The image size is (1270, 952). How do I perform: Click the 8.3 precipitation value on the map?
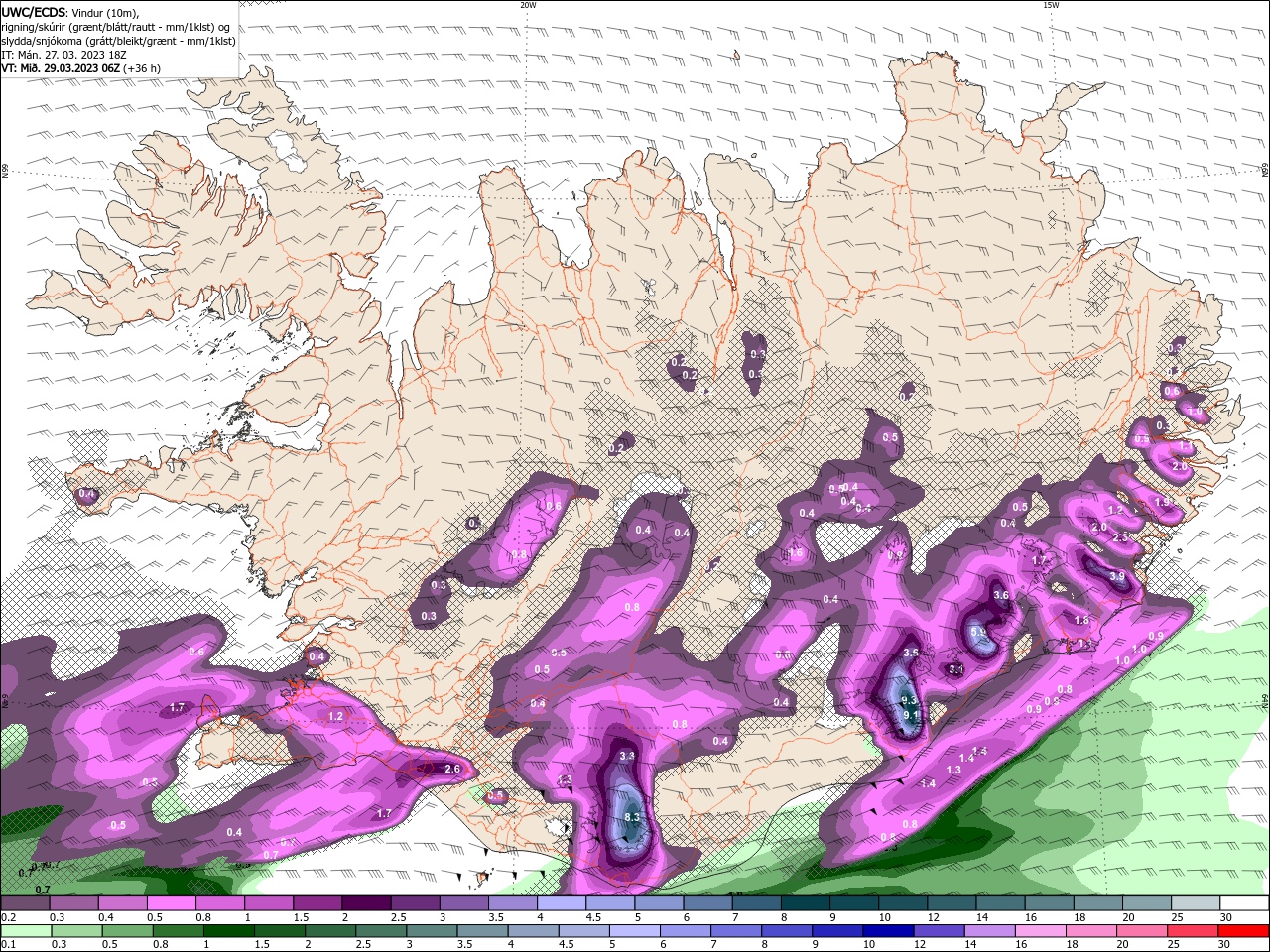click(x=633, y=817)
